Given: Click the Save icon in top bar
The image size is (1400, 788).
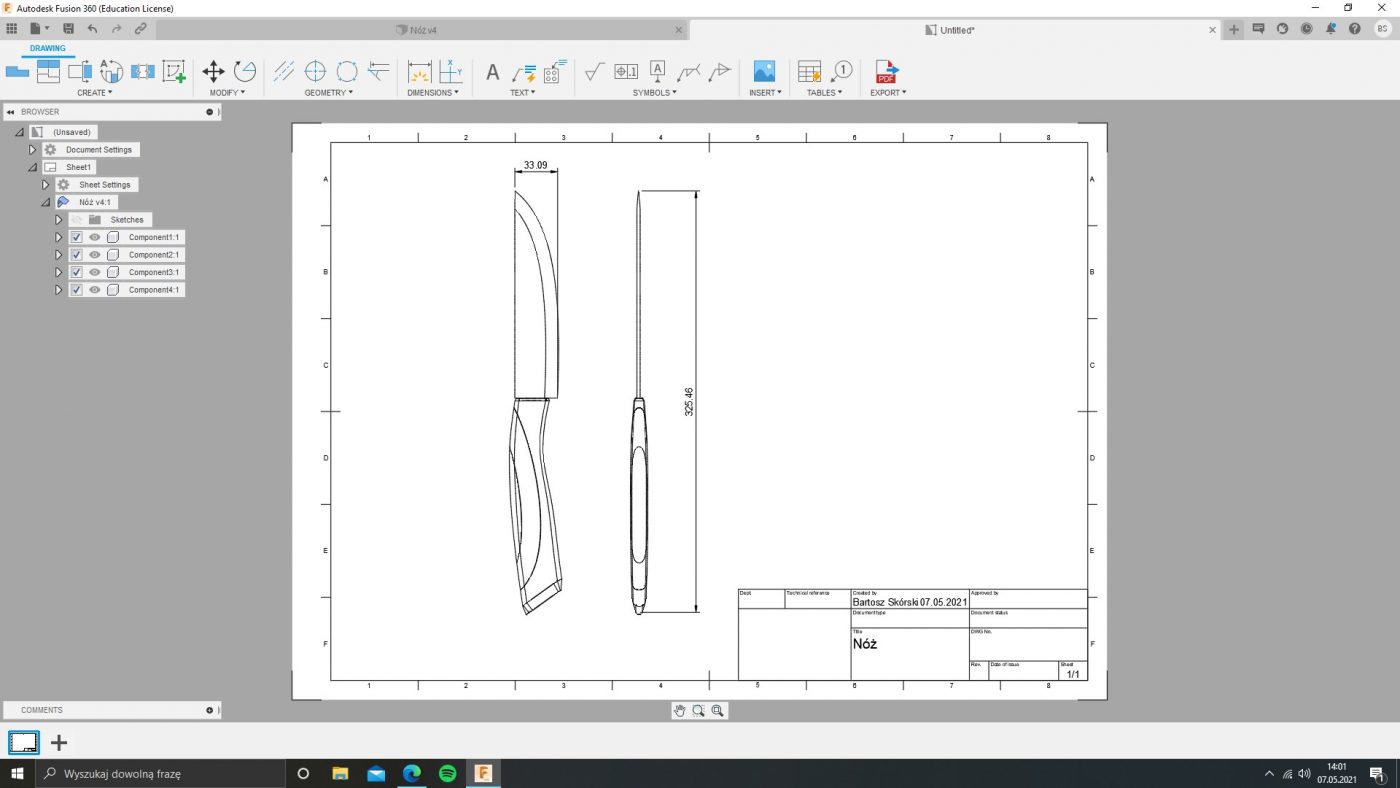Looking at the screenshot, I should [x=68, y=29].
